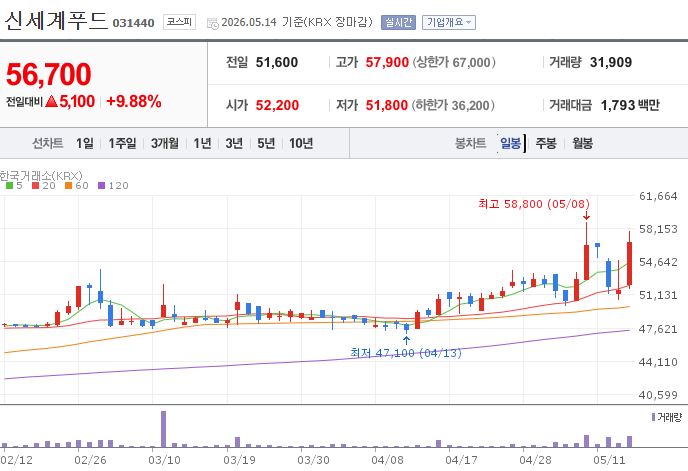Click the 거래대금 value 1,793 백만
The width and height of the screenshot is (688, 471).
(x=630, y=105)
